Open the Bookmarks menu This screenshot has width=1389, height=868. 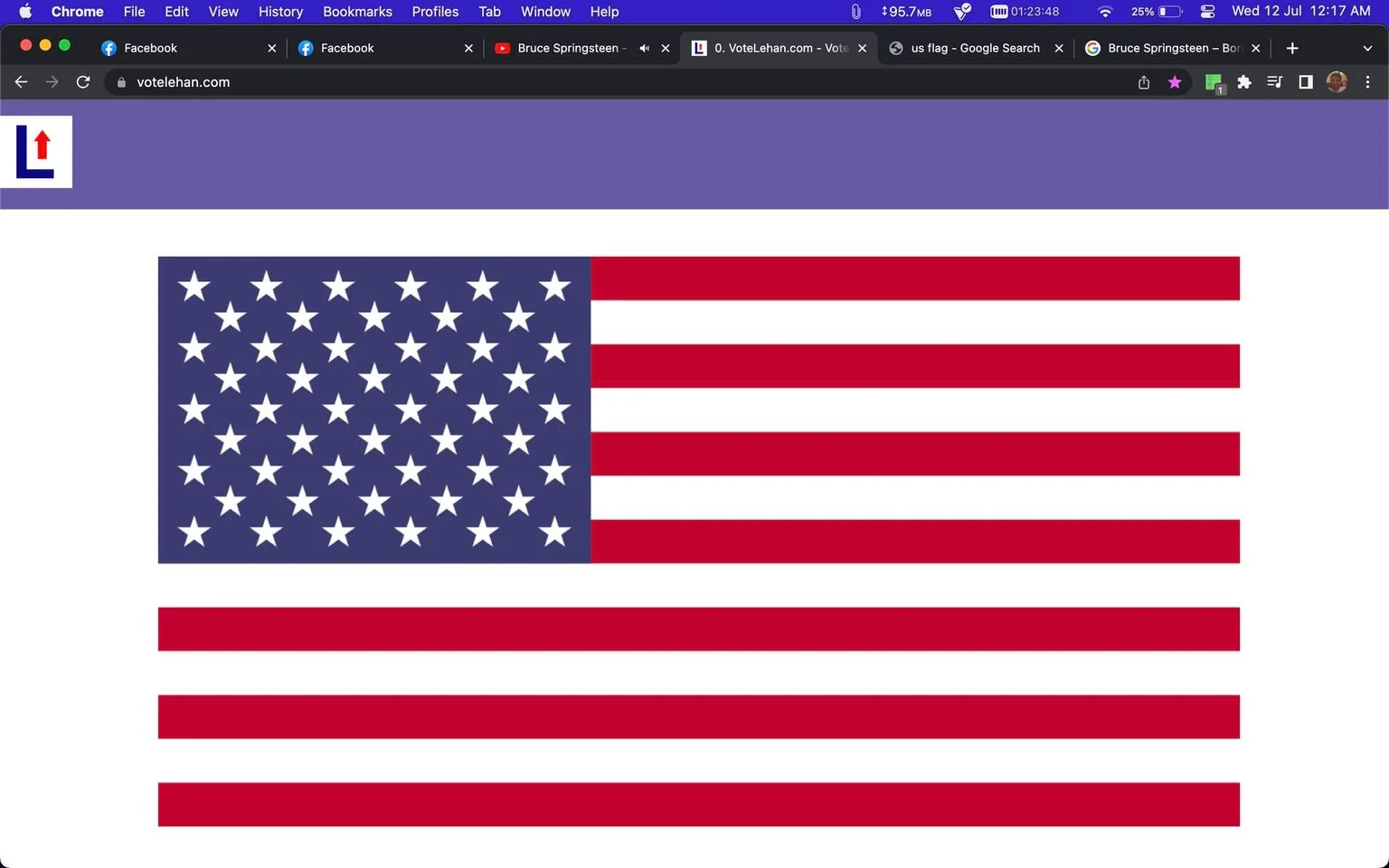[x=357, y=12]
